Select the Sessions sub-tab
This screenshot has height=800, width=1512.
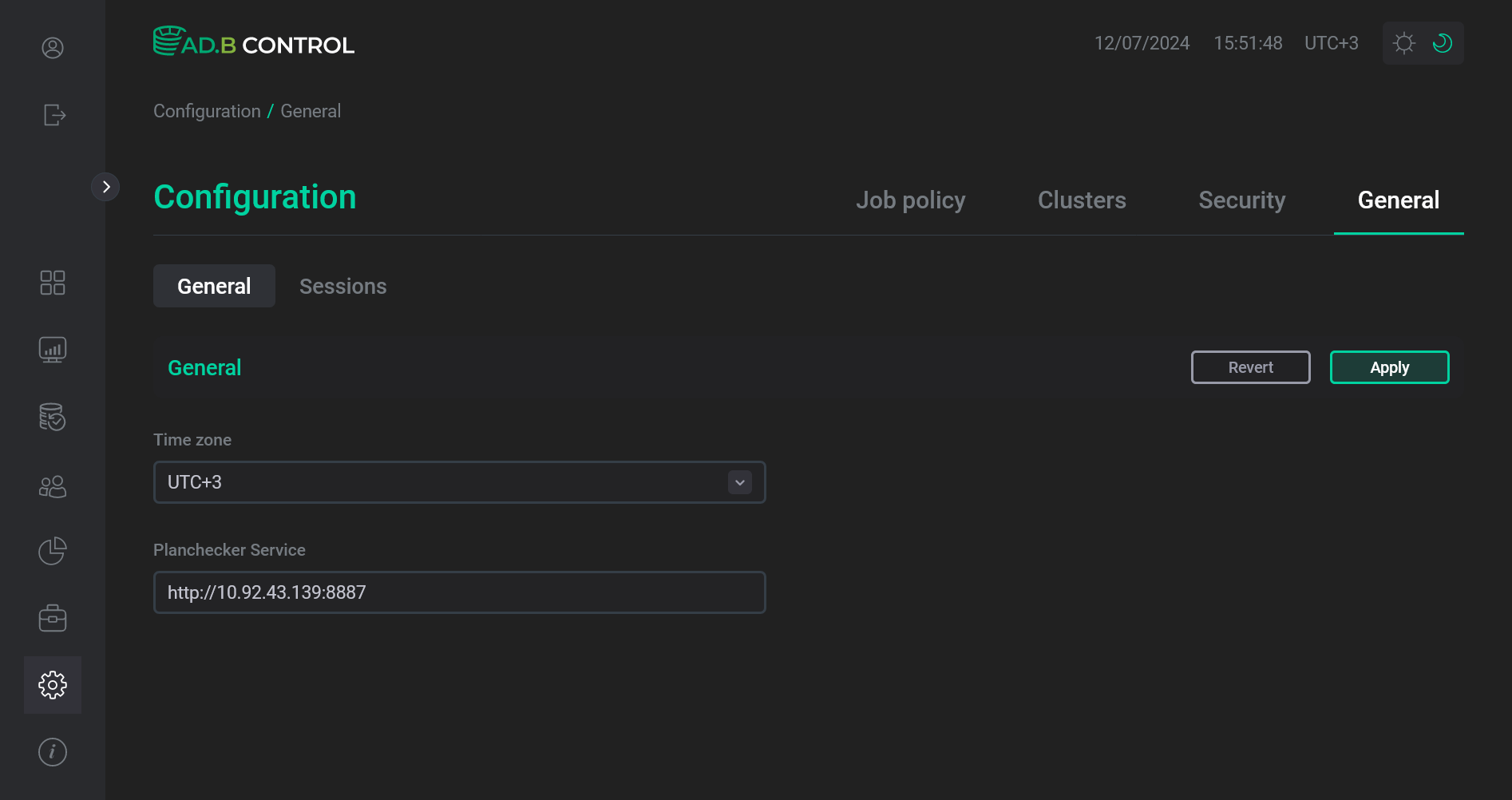point(342,287)
